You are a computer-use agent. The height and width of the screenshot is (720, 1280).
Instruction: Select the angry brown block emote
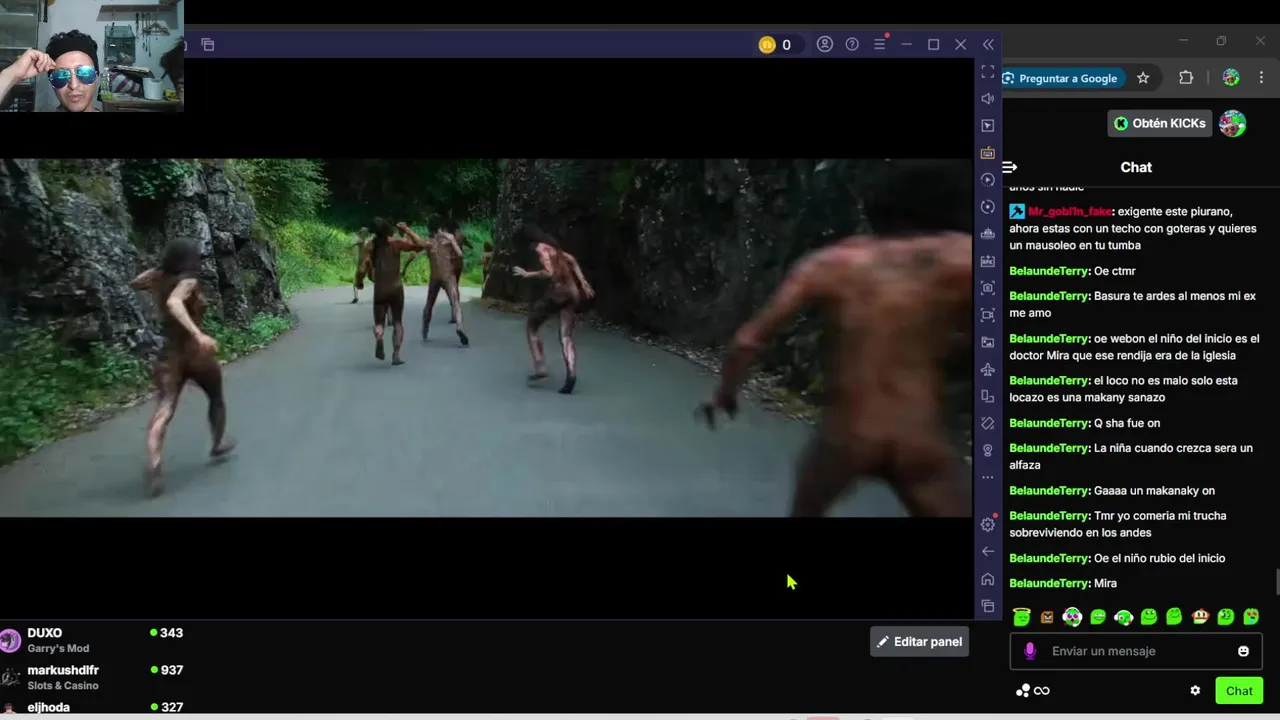click(1047, 617)
